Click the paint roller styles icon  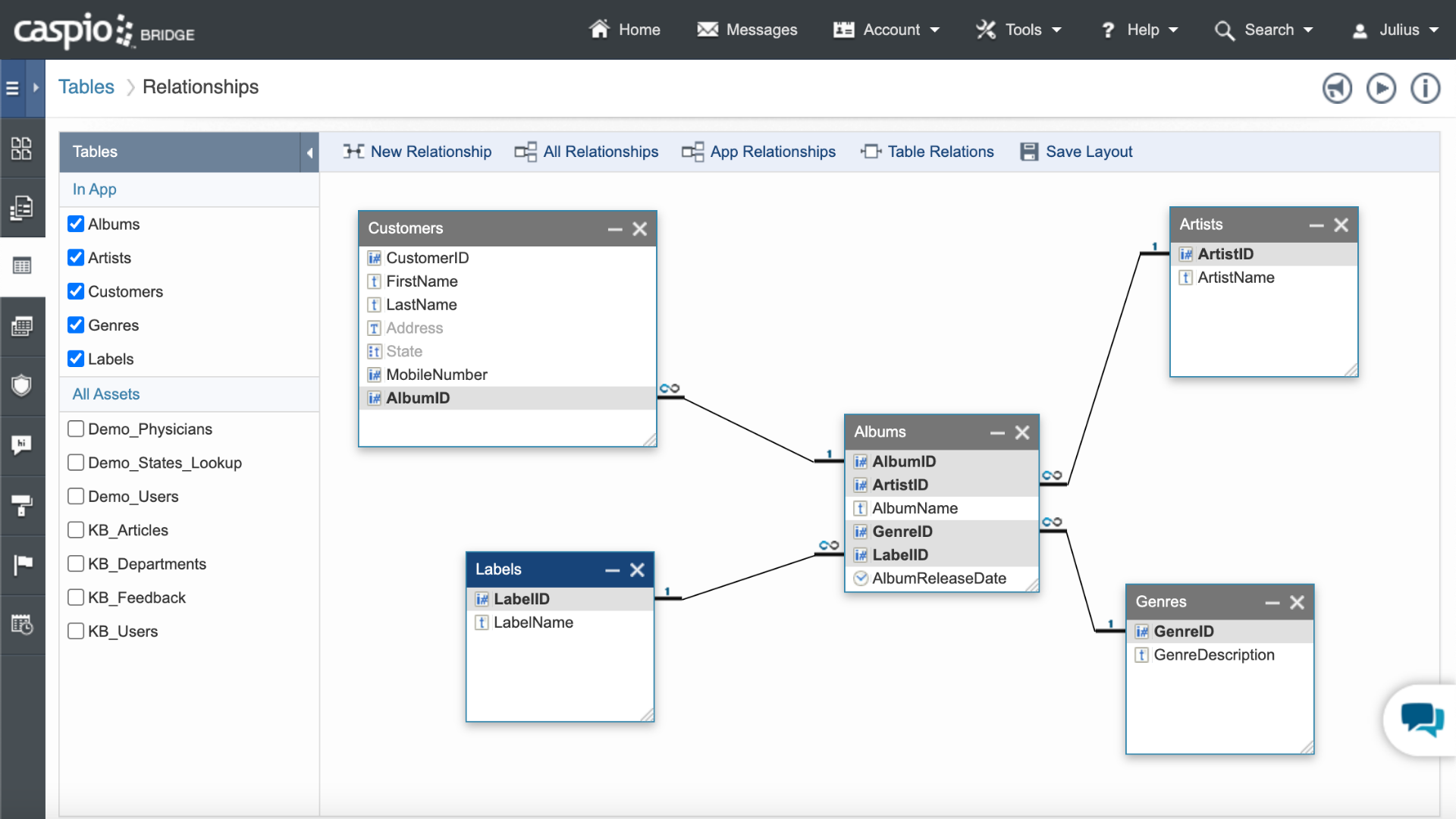coord(22,504)
